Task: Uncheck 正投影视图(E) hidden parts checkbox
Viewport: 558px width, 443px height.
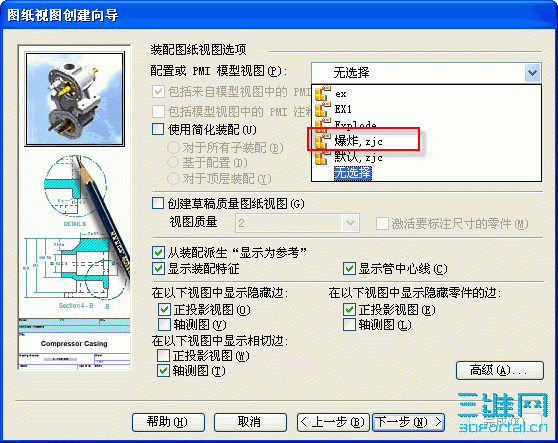Action: tap(349, 310)
